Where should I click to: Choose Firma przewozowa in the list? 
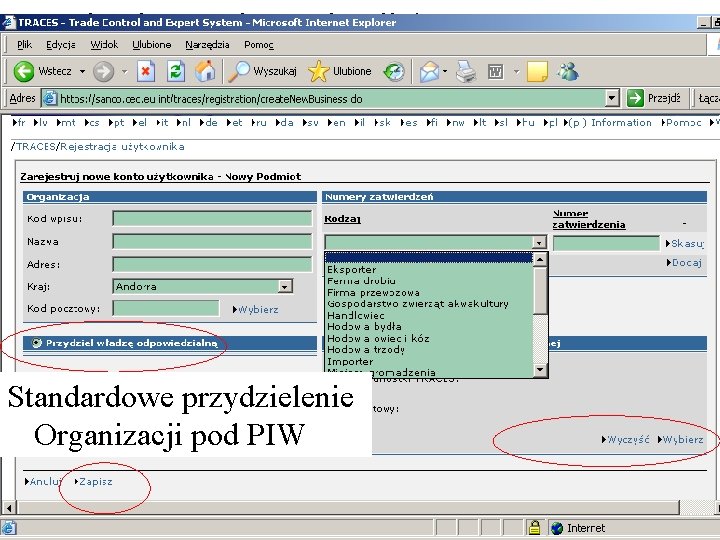coord(429,292)
